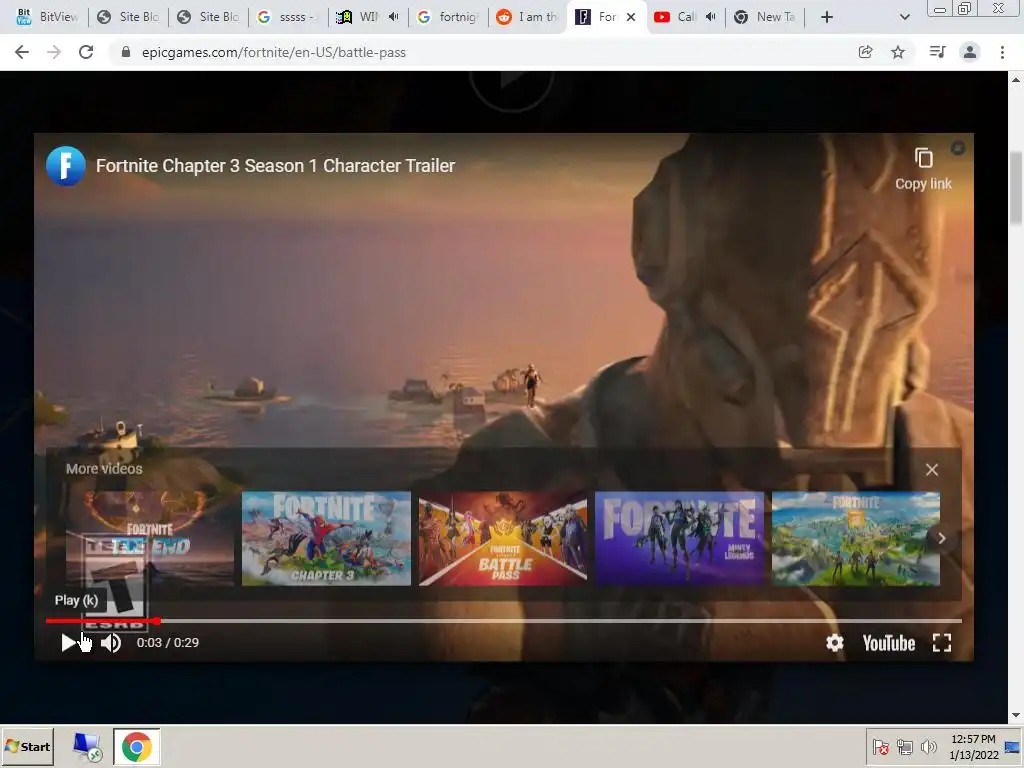The width and height of the screenshot is (1024, 768).
Task: Click the scrollbar up arrow
Action: click(1016, 79)
